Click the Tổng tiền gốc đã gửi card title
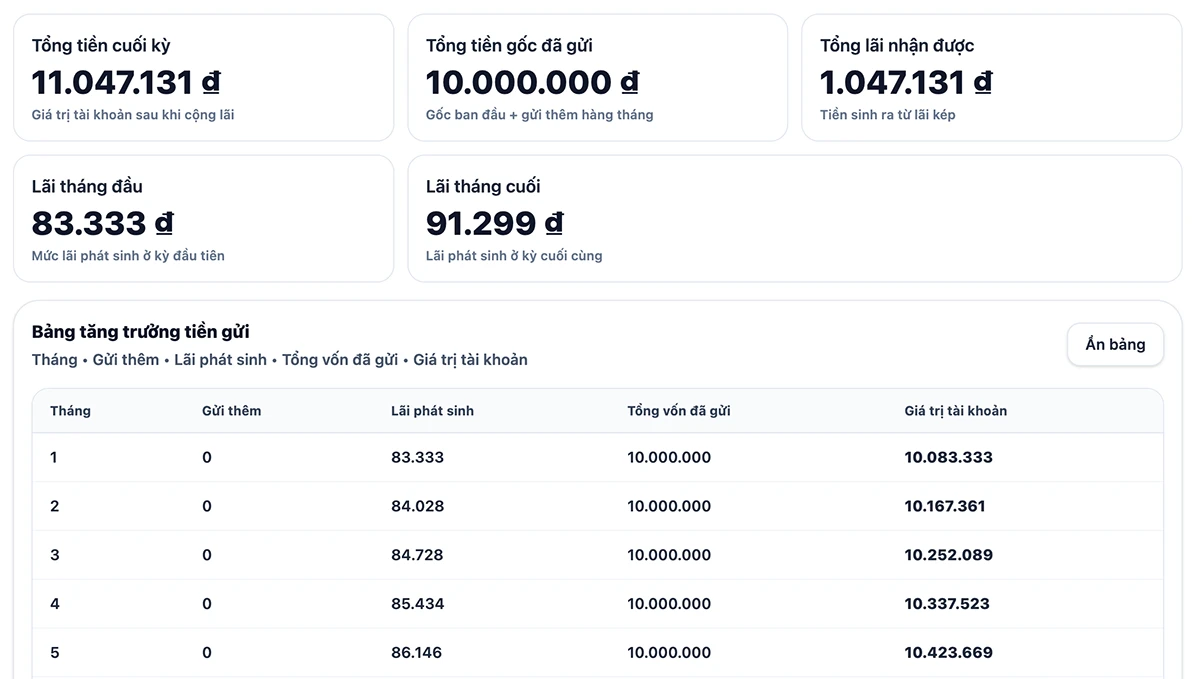 pos(509,45)
